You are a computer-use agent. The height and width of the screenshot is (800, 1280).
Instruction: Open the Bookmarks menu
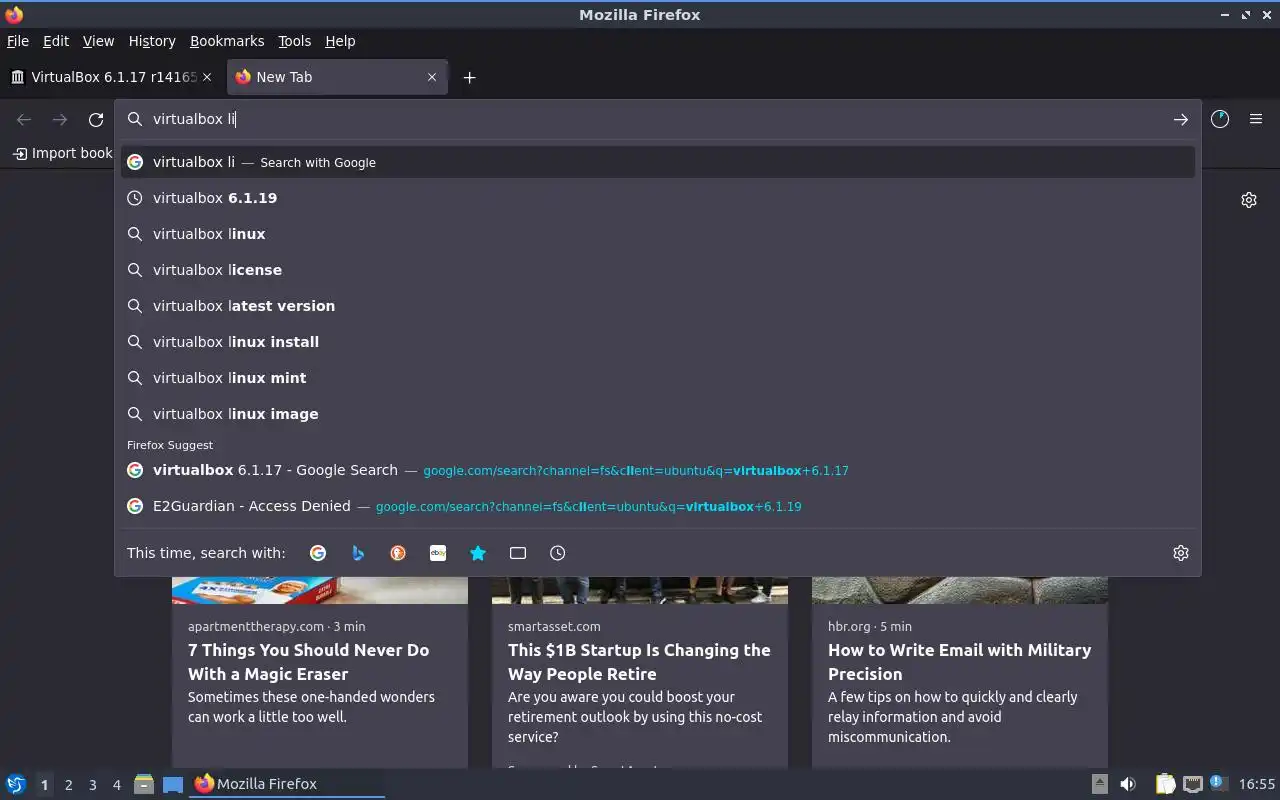pyautogui.click(x=227, y=41)
